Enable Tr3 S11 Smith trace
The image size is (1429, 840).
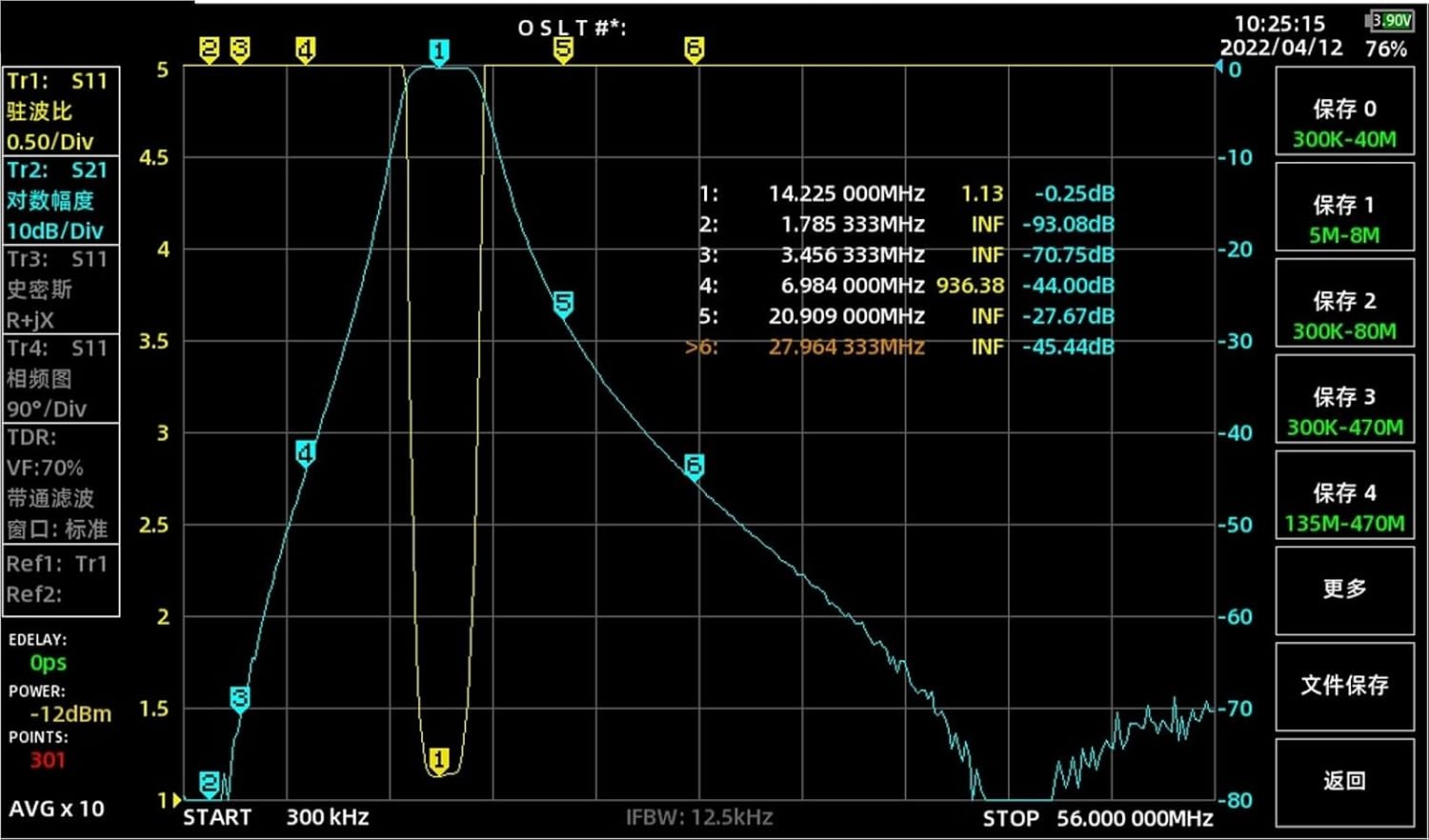(61, 290)
